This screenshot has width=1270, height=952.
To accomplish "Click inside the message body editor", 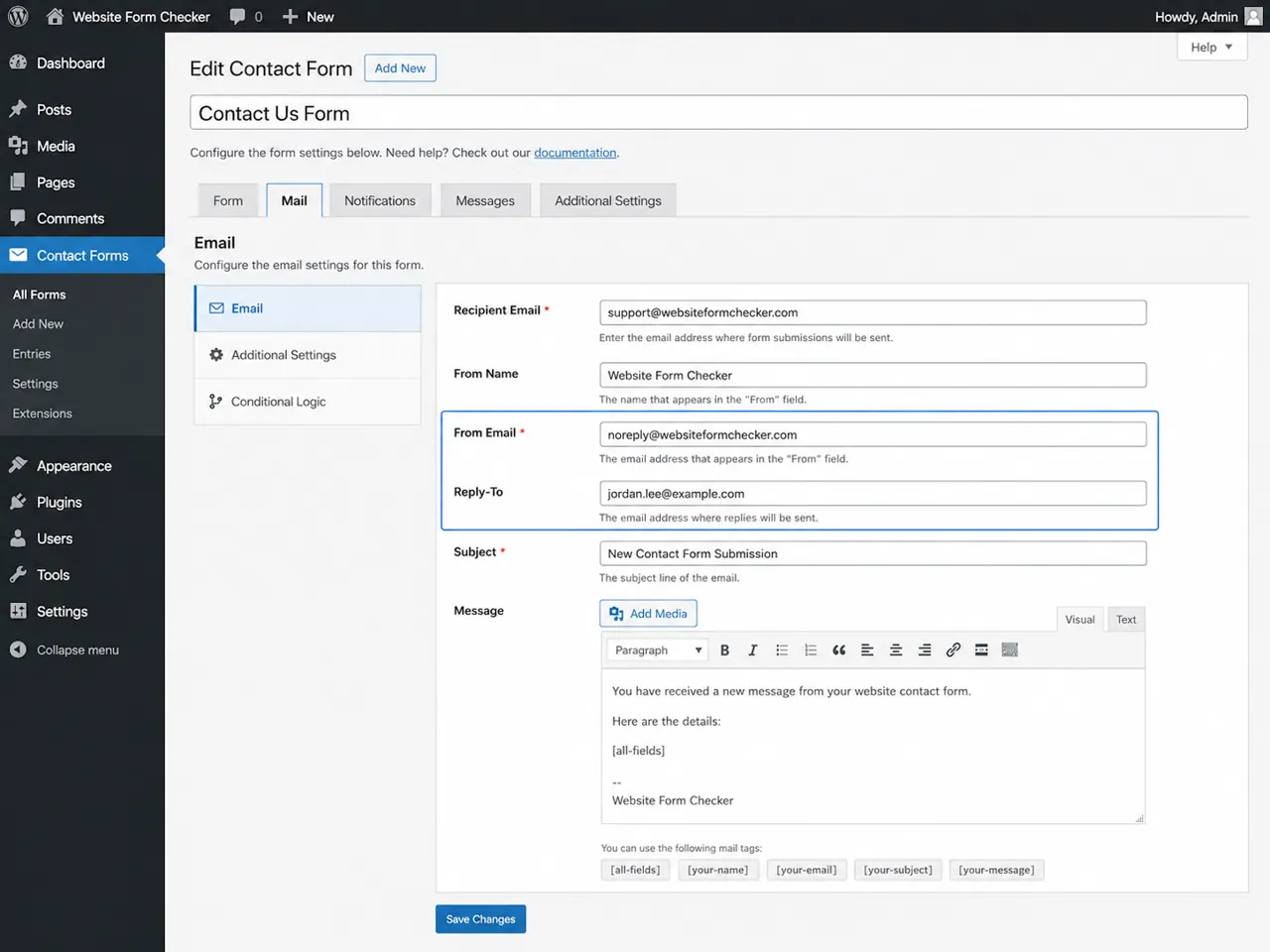I will 873,747.
